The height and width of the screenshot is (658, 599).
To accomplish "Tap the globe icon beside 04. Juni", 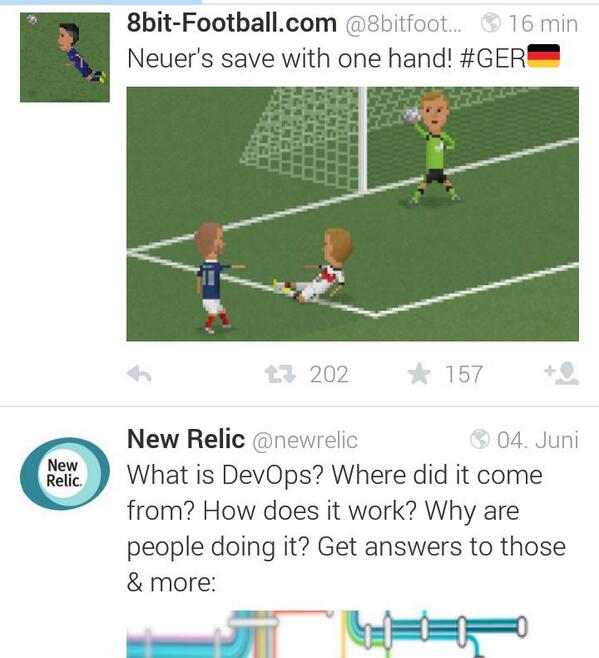I will (x=480, y=439).
